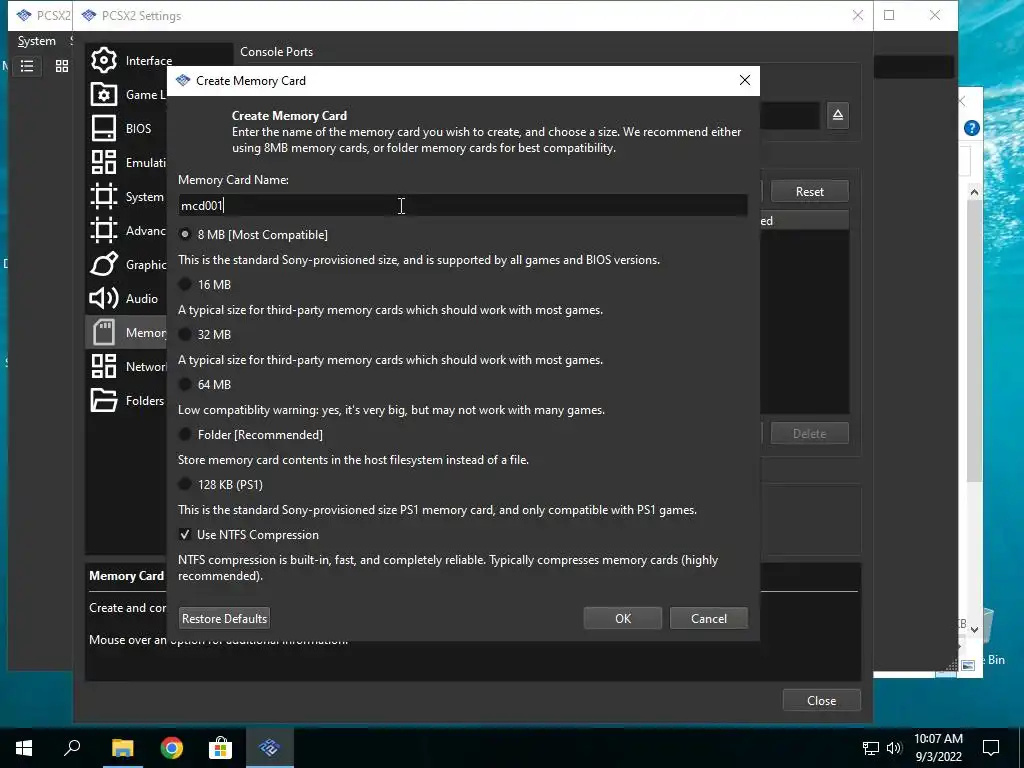
Task: Select the Game List settings icon
Action: 104,94
